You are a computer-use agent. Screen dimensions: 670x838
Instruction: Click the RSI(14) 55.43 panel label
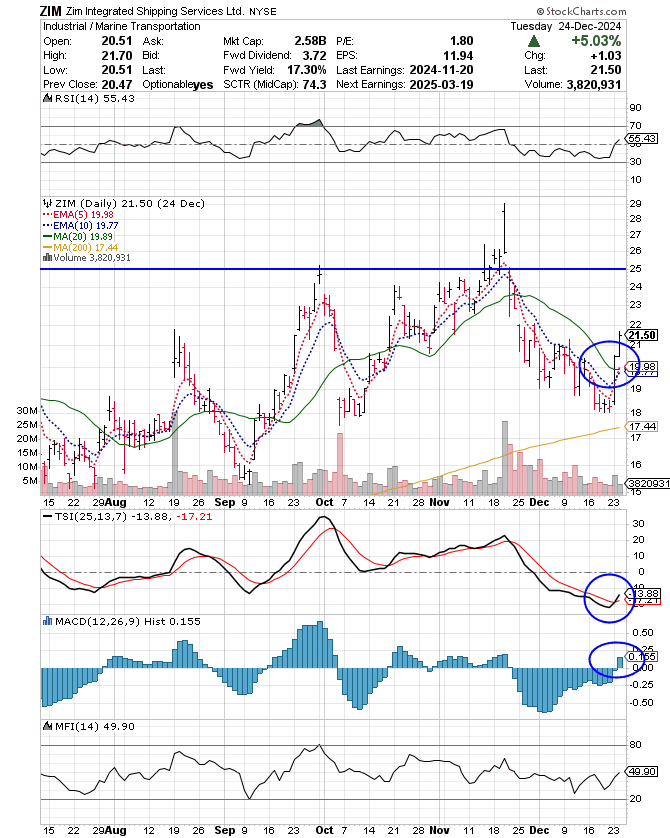point(95,98)
